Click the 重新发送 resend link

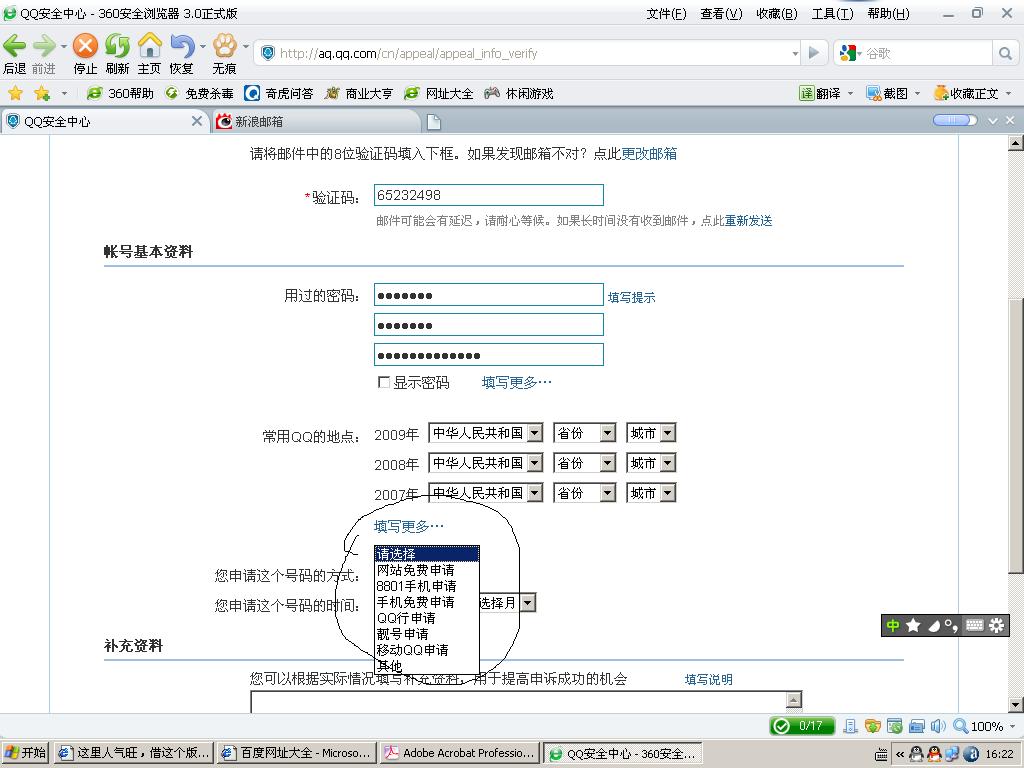coord(748,221)
